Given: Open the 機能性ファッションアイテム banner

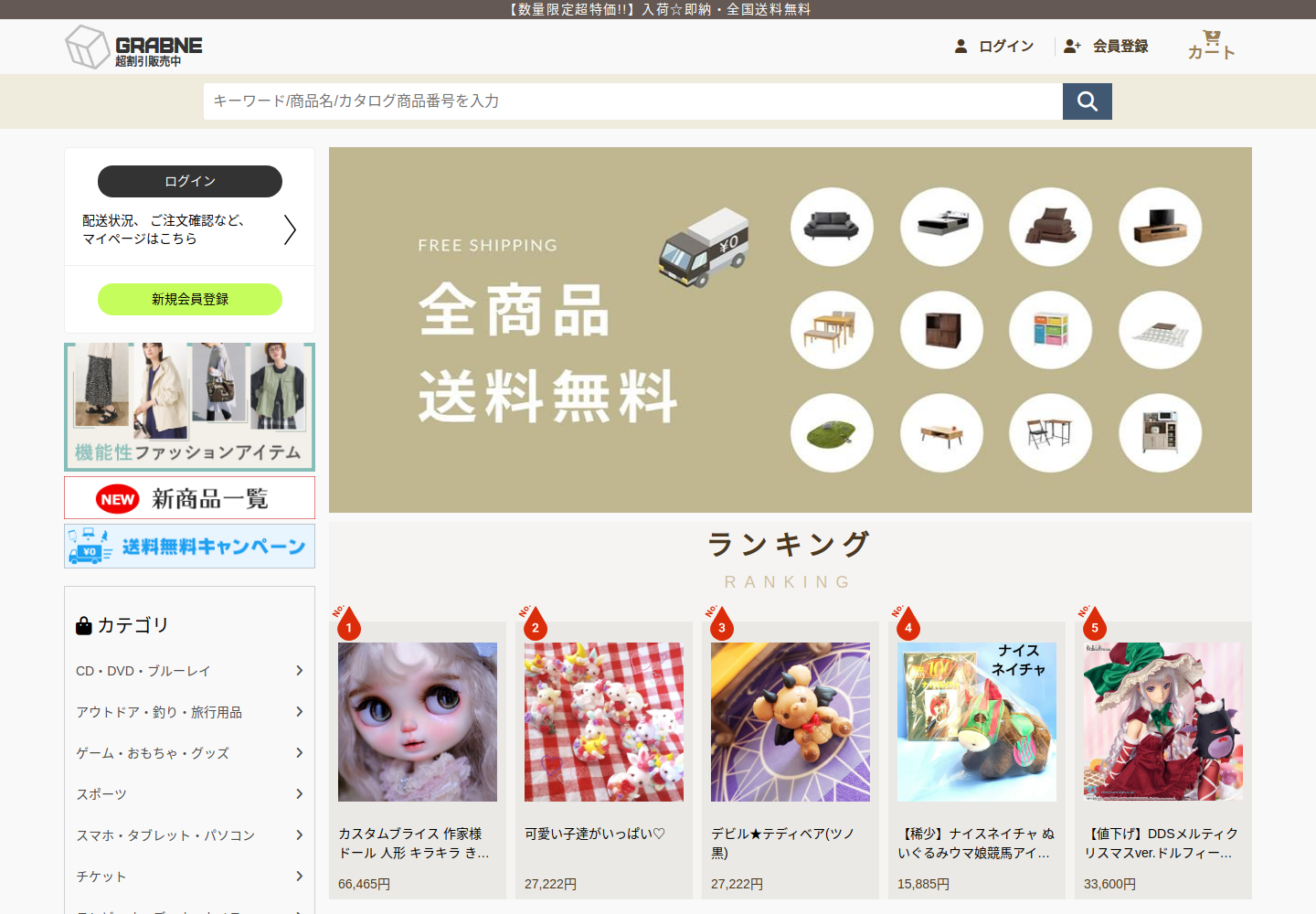Looking at the screenshot, I should (x=190, y=407).
